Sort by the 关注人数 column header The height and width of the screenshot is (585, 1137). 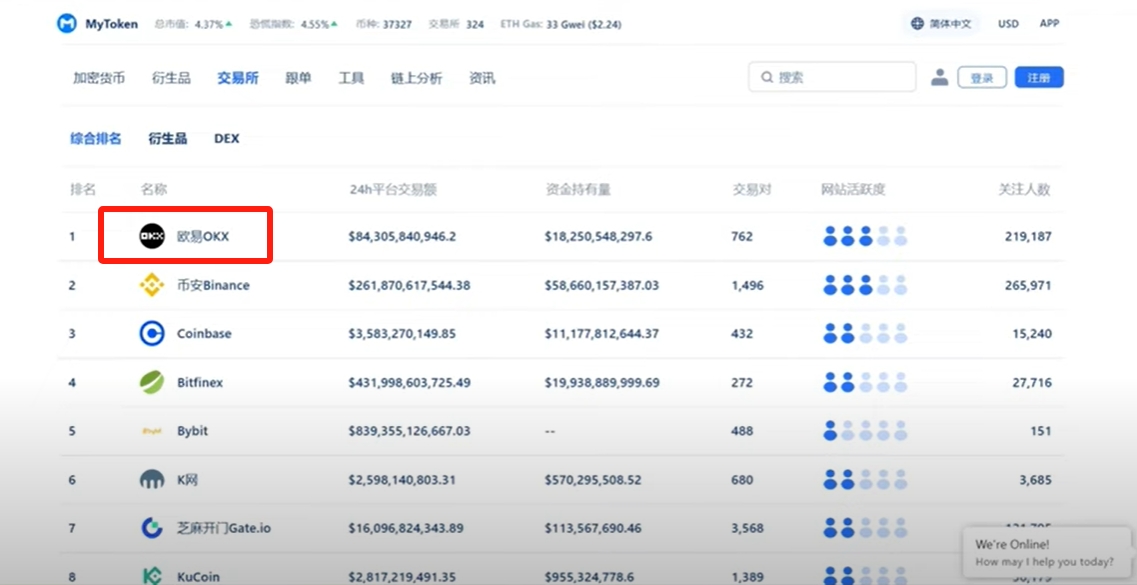1024,190
